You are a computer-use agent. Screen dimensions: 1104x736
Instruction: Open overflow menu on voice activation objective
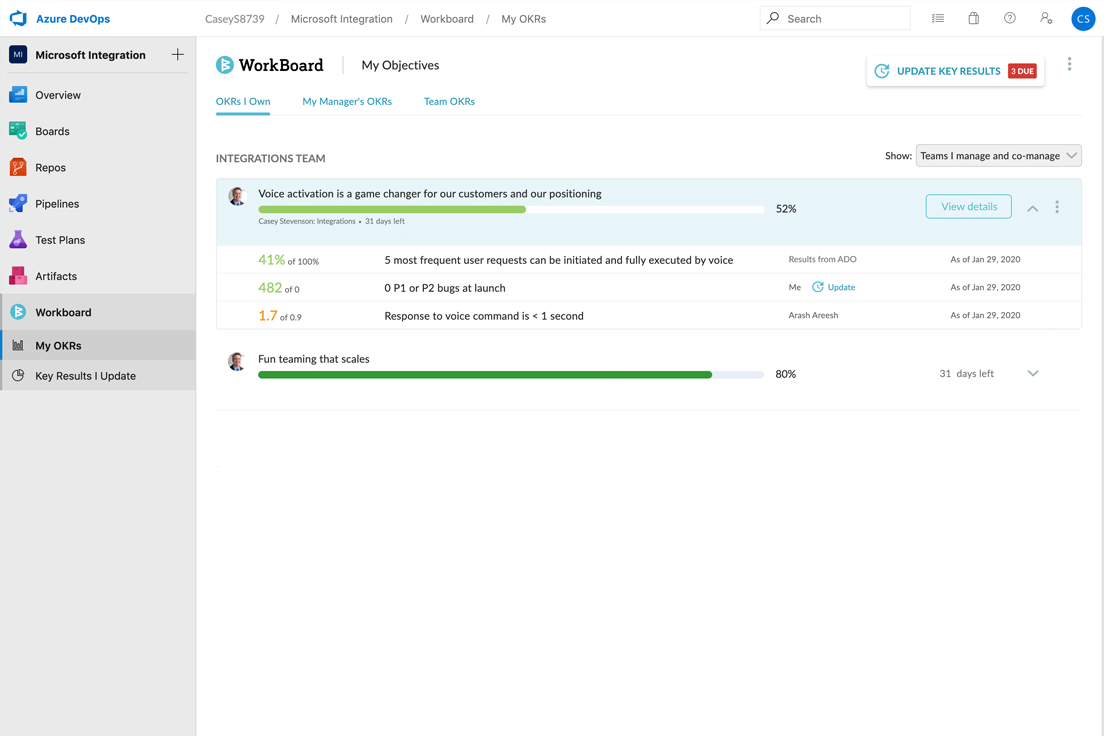tap(1057, 207)
